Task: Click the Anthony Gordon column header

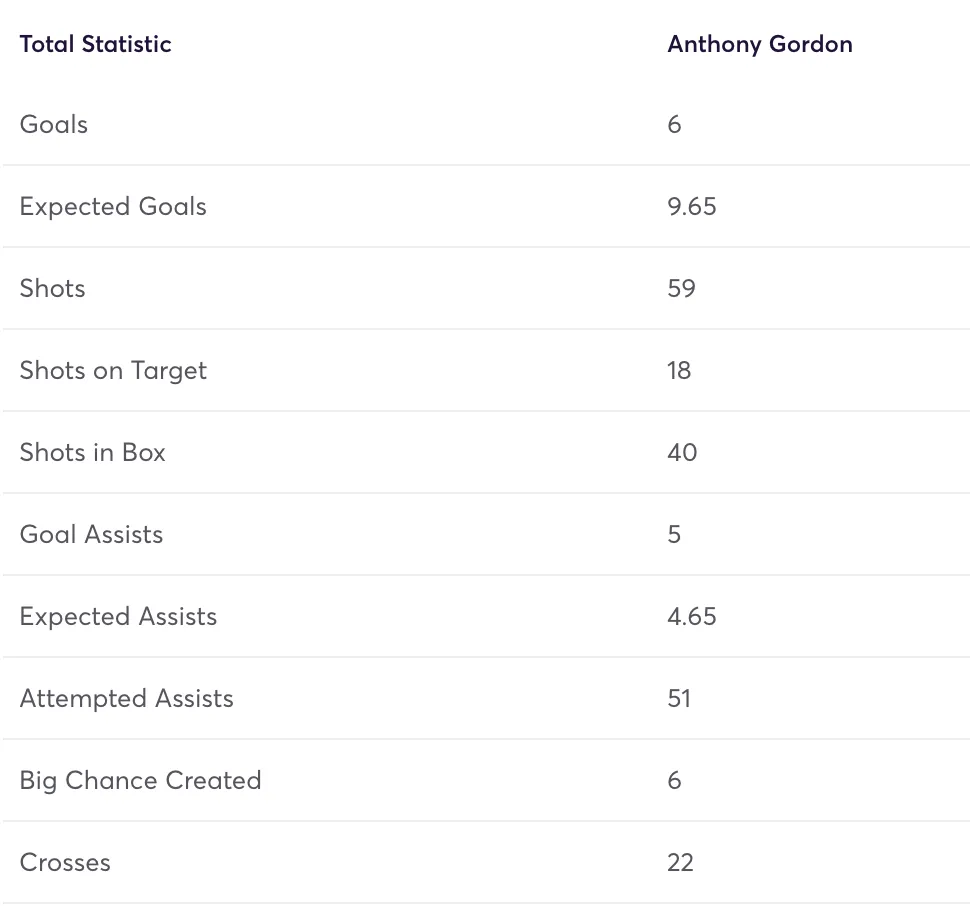Action: point(760,44)
